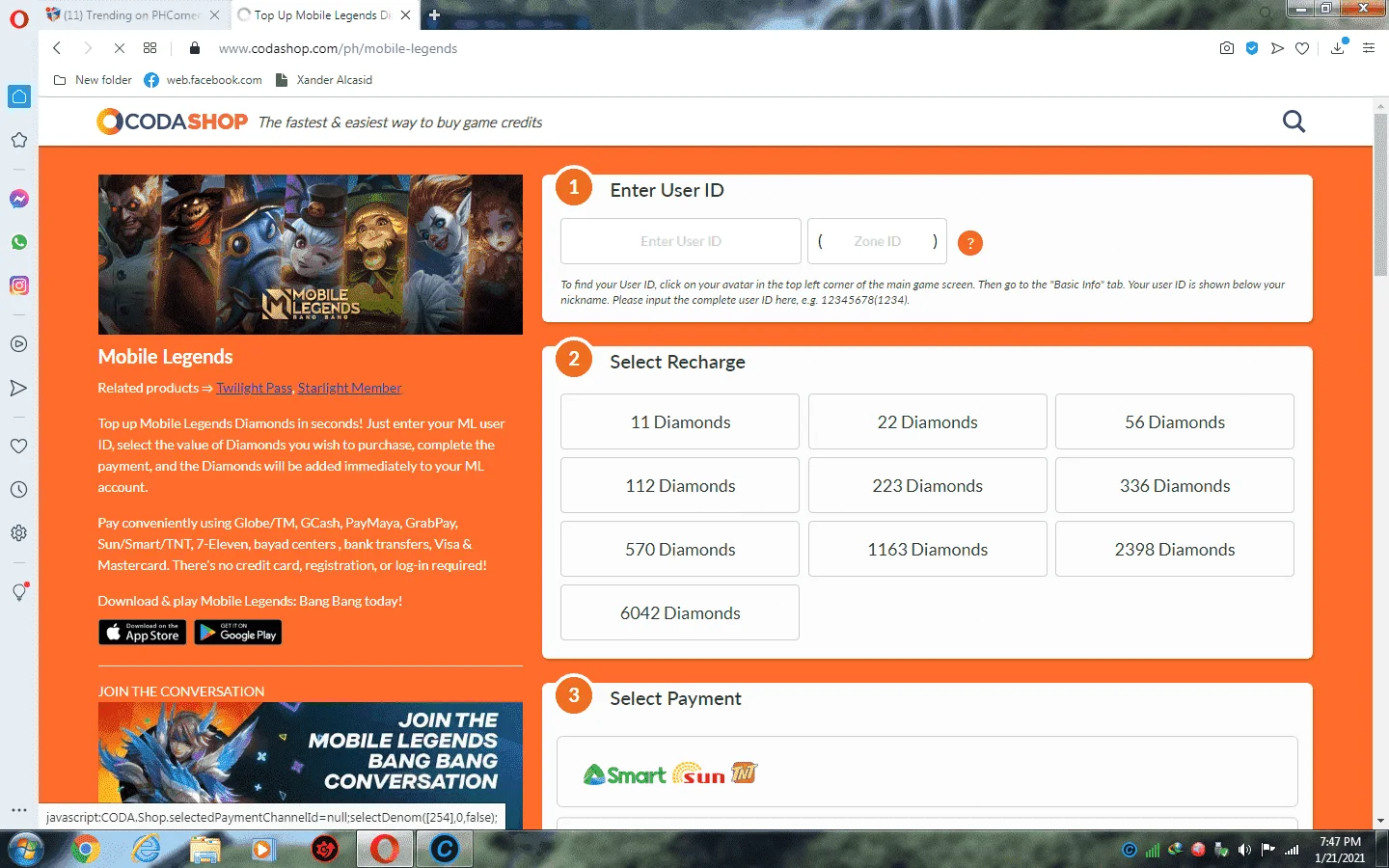1389x868 pixels.
Task: Search Codashop with the magnifier icon
Action: point(1294,122)
